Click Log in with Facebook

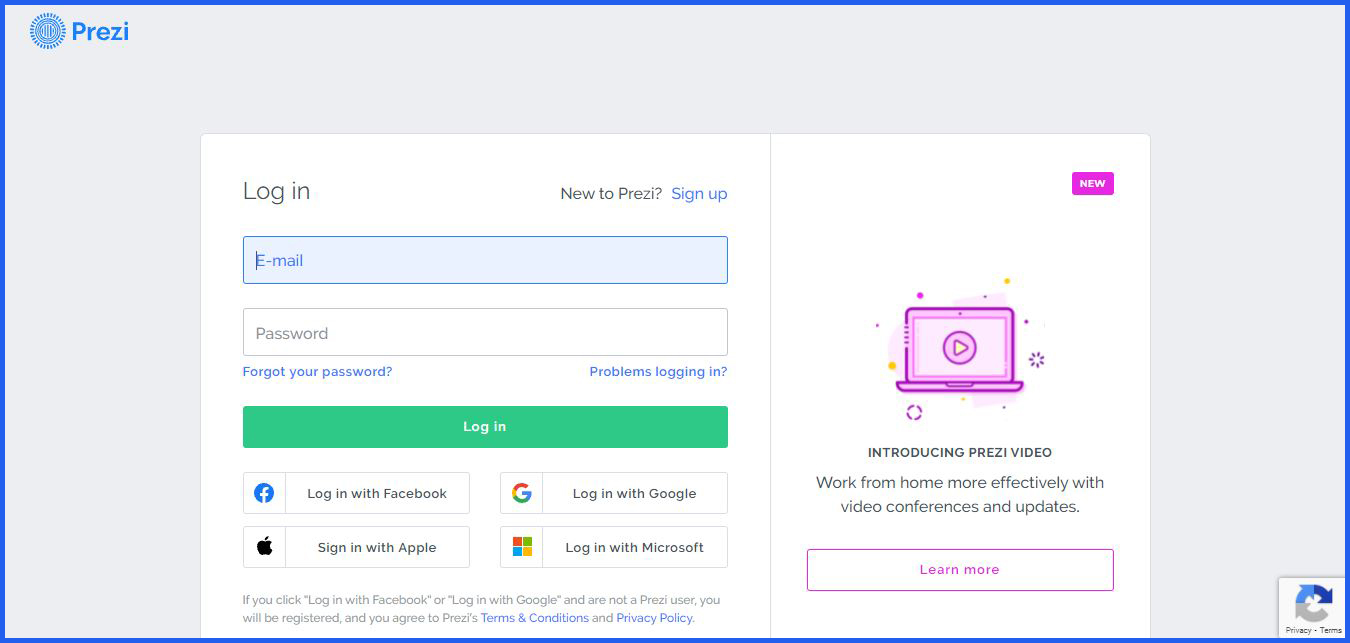point(377,492)
